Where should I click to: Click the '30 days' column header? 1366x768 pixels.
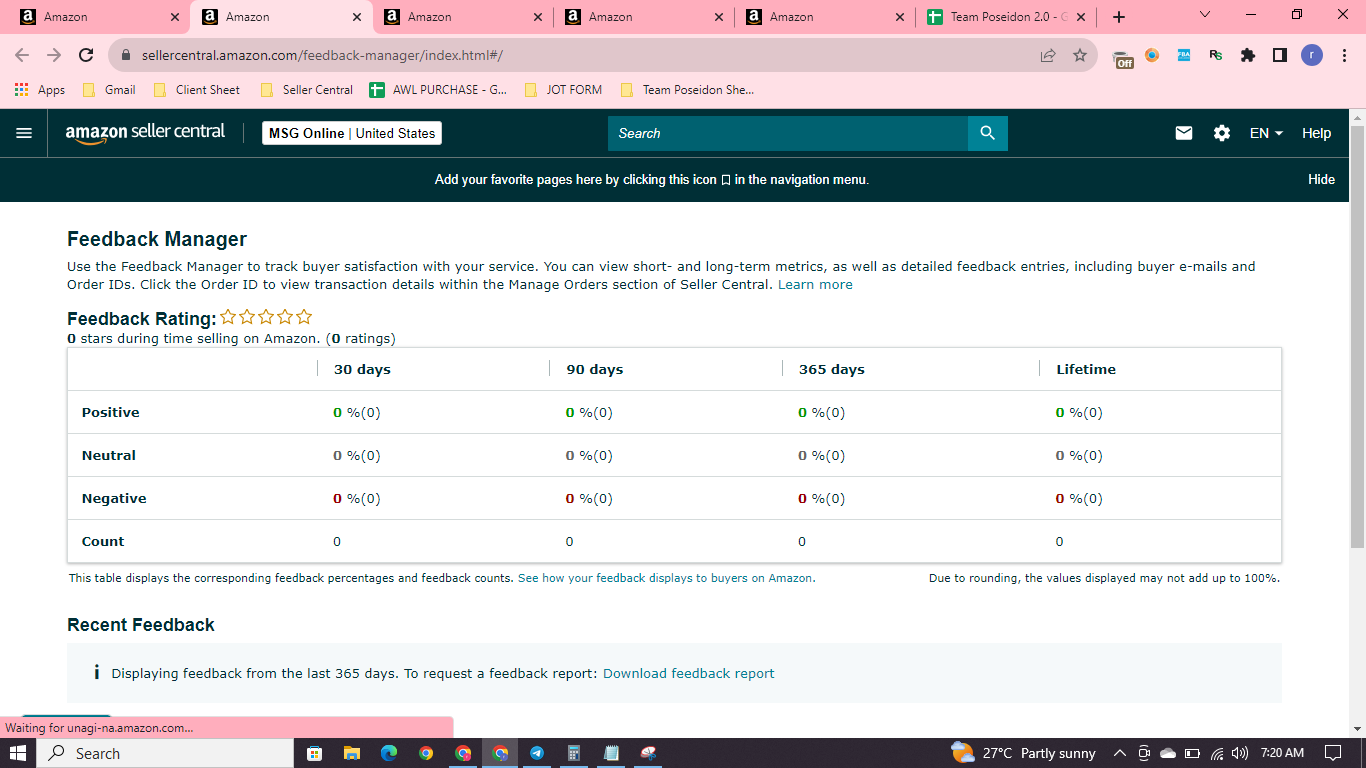[x=362, y=369]
